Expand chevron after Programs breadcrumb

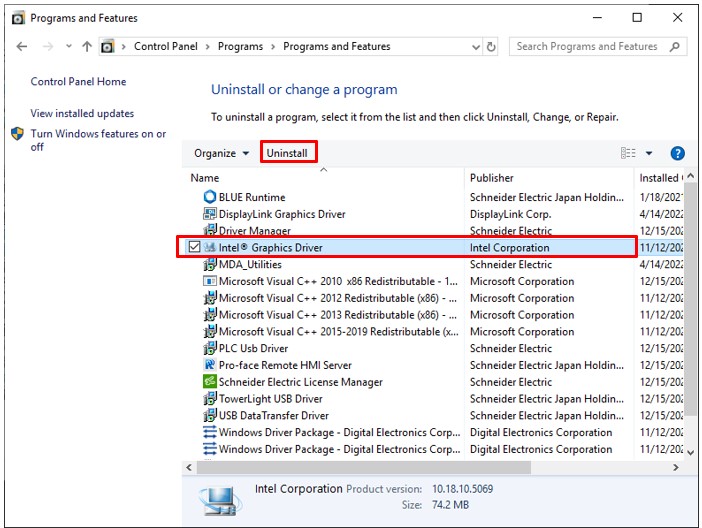point(273,47)
